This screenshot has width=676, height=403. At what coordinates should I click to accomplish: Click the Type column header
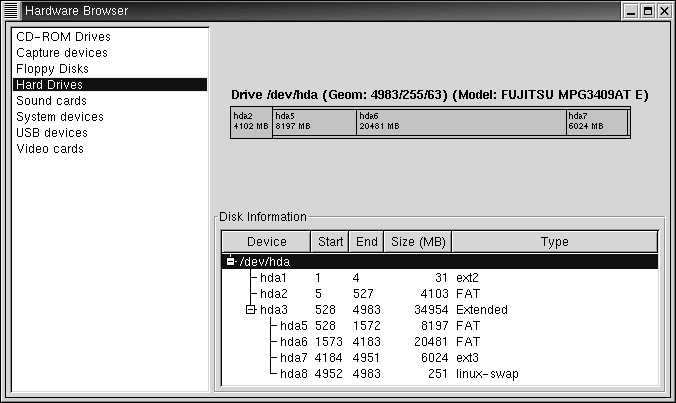pos(554,242)
